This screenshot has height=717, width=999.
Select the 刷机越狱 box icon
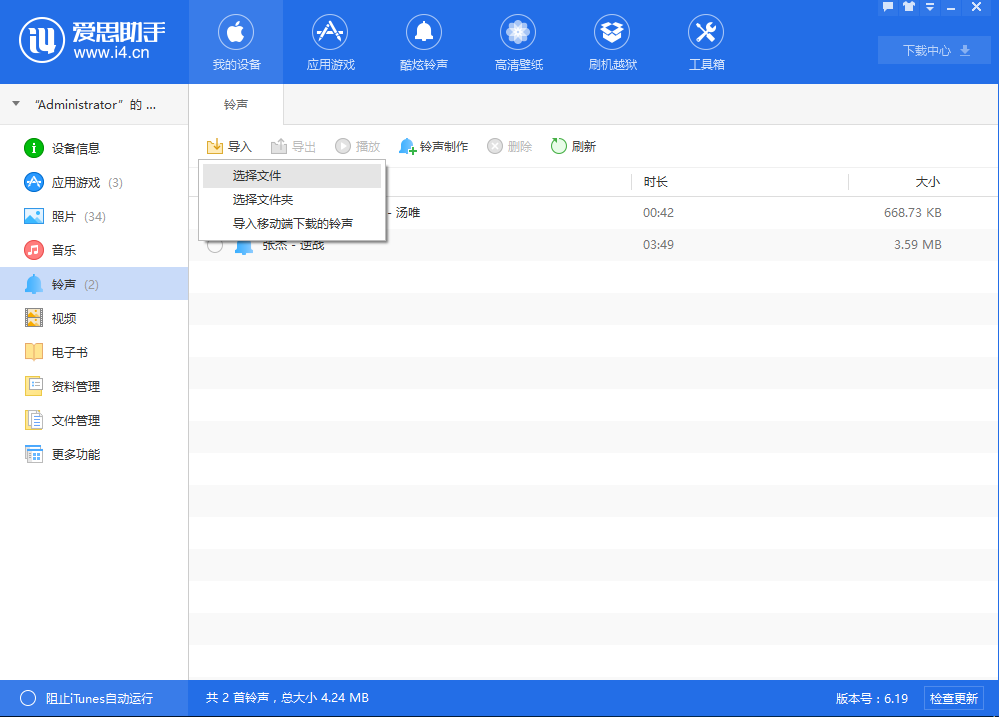click(x=612, y=33)
